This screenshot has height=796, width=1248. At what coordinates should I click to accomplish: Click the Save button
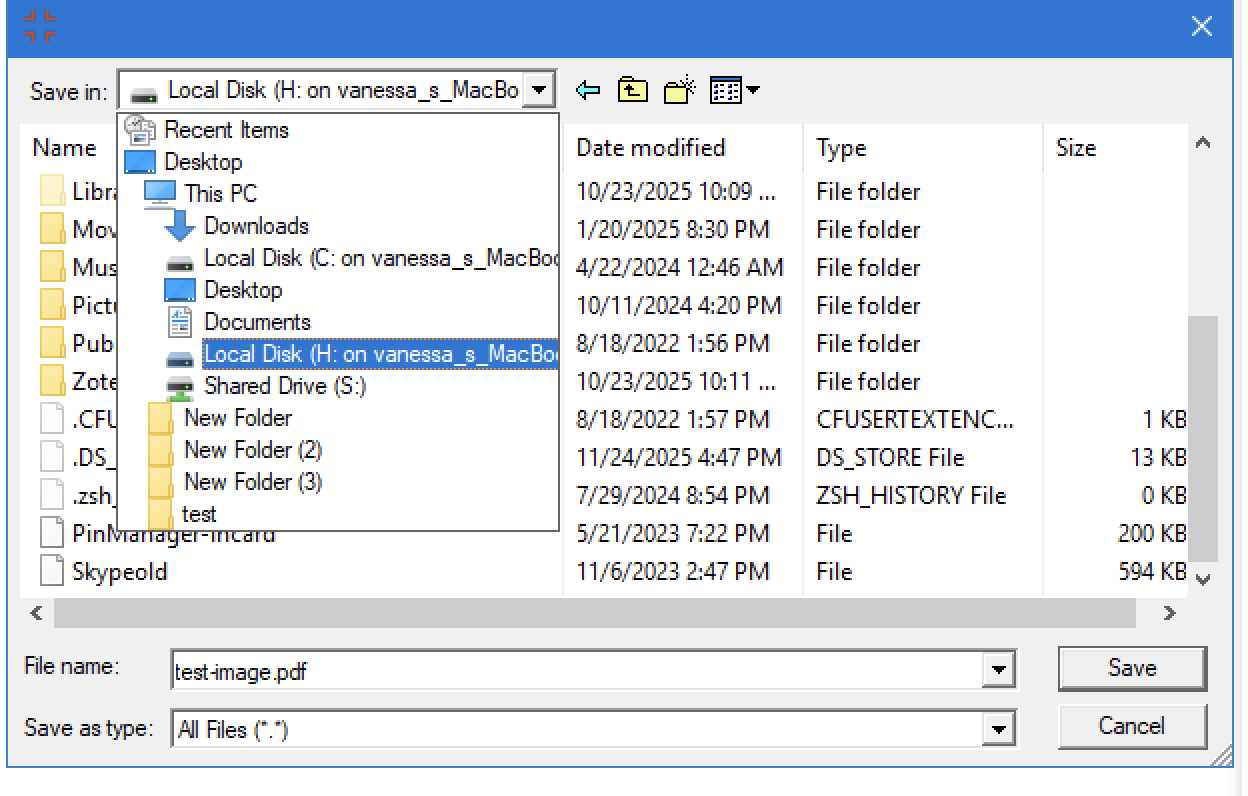(1131, 668)
